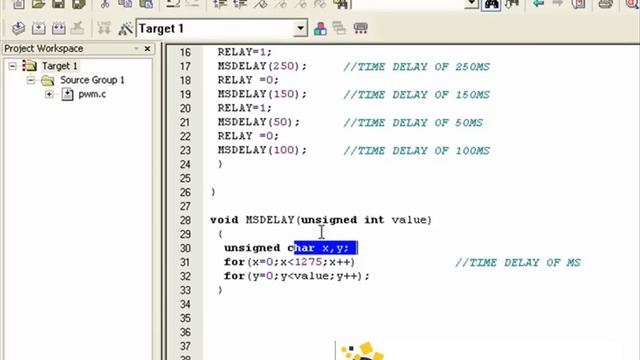Click 'for(y=0;y<value;y++);' on line 32
Viewport: 640px width, 360px height.
coord(297,276)
